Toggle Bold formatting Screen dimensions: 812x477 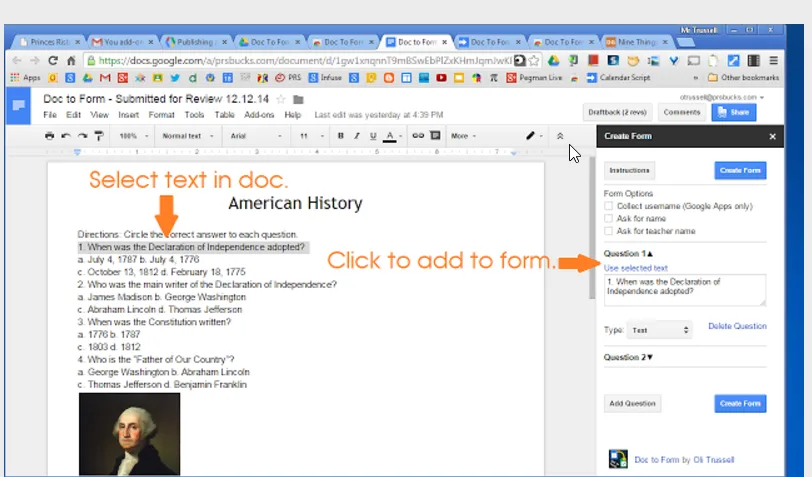[x=340, y=136]
